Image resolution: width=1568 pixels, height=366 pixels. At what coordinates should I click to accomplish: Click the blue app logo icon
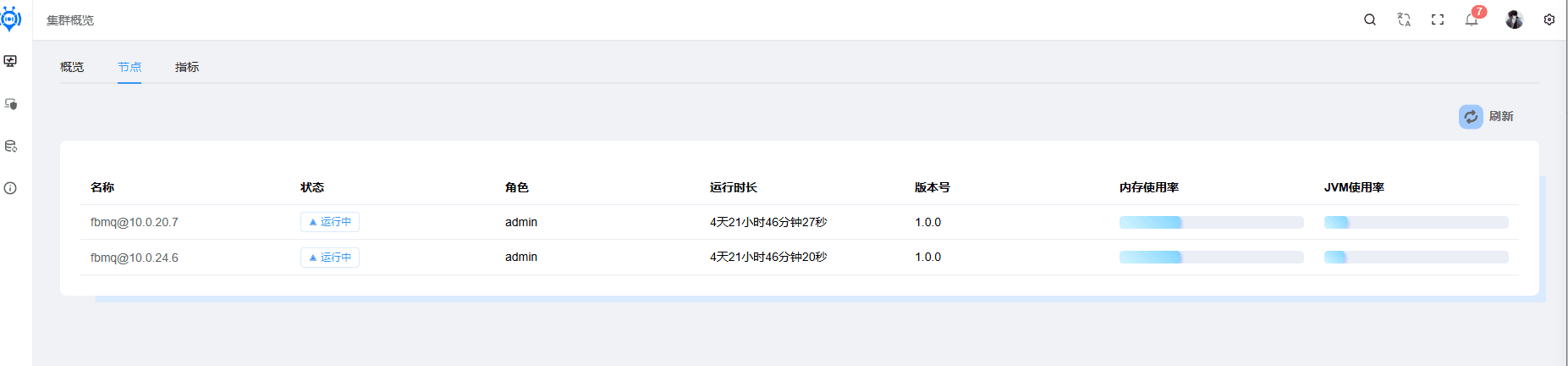10,19
